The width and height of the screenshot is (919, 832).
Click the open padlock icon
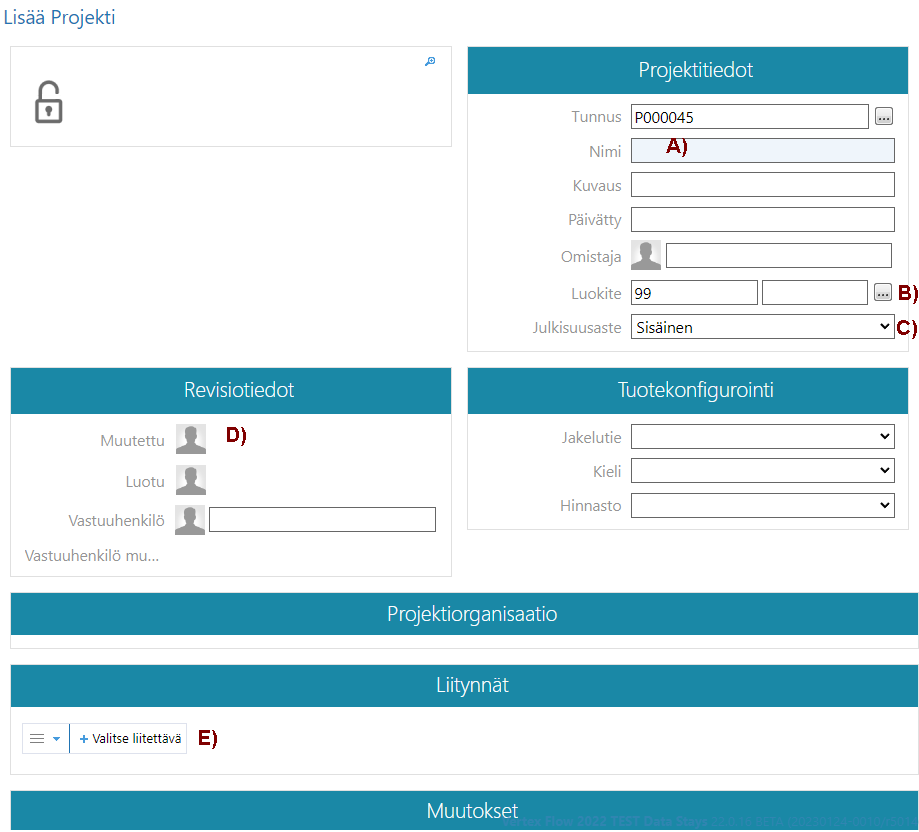coord(48,102)
